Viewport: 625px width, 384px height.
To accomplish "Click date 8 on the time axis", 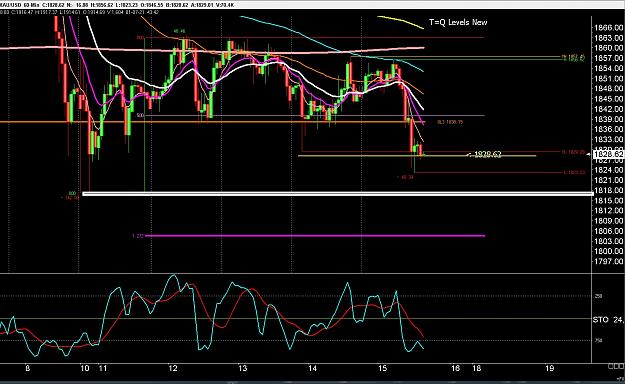I will click(x=28, y=368).
